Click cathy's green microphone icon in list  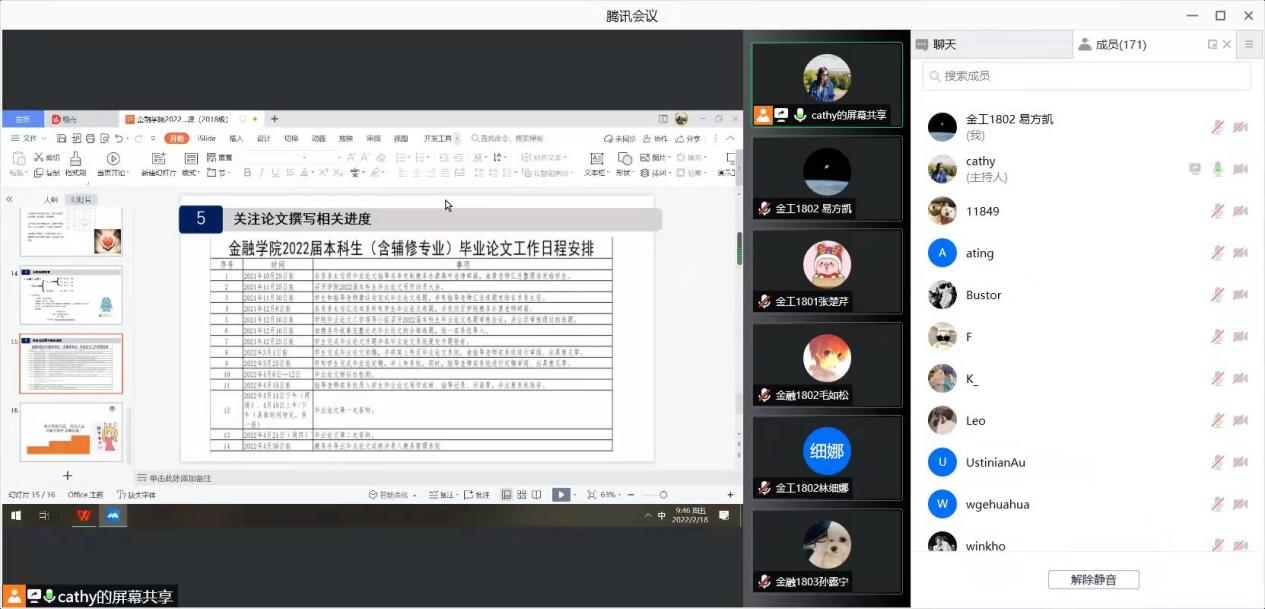click(1217, 169)
